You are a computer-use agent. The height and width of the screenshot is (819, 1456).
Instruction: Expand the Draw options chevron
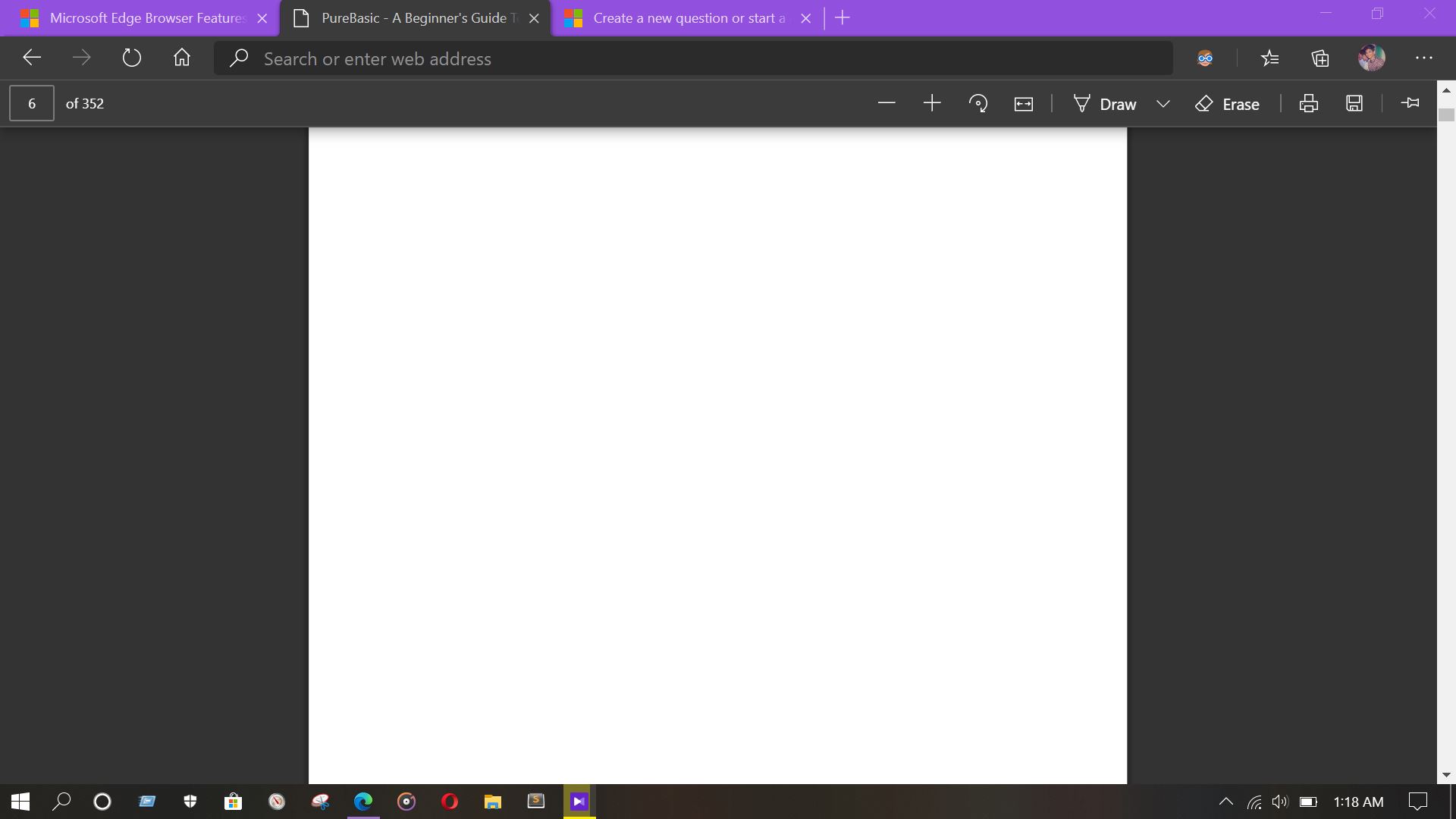coord(1163,104)
